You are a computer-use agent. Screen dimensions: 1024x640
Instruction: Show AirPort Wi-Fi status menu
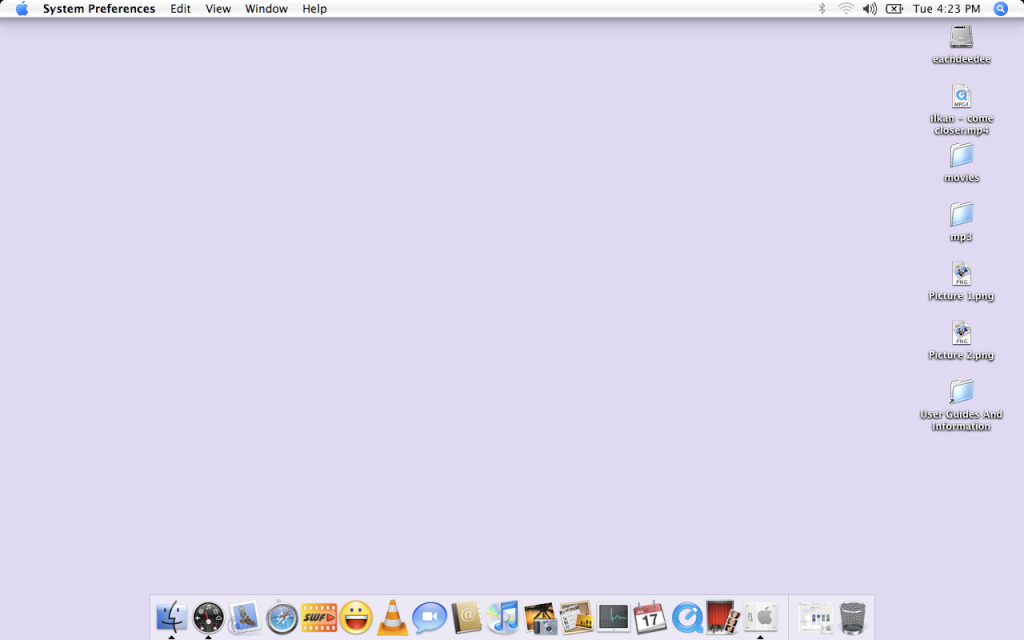pyautogui.click(x=846, y=9)
